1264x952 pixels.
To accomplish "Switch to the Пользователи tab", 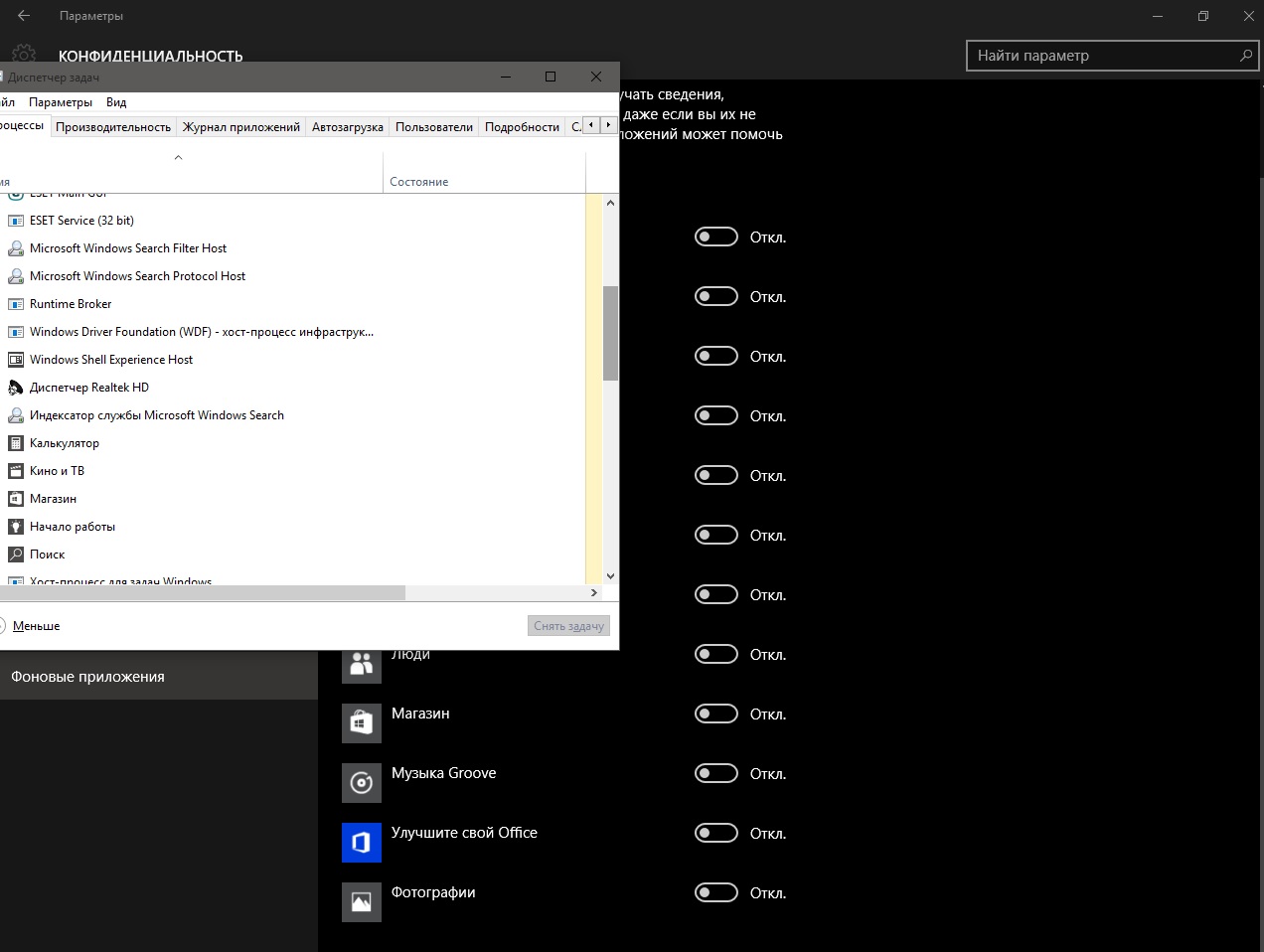I will point(434,127).
